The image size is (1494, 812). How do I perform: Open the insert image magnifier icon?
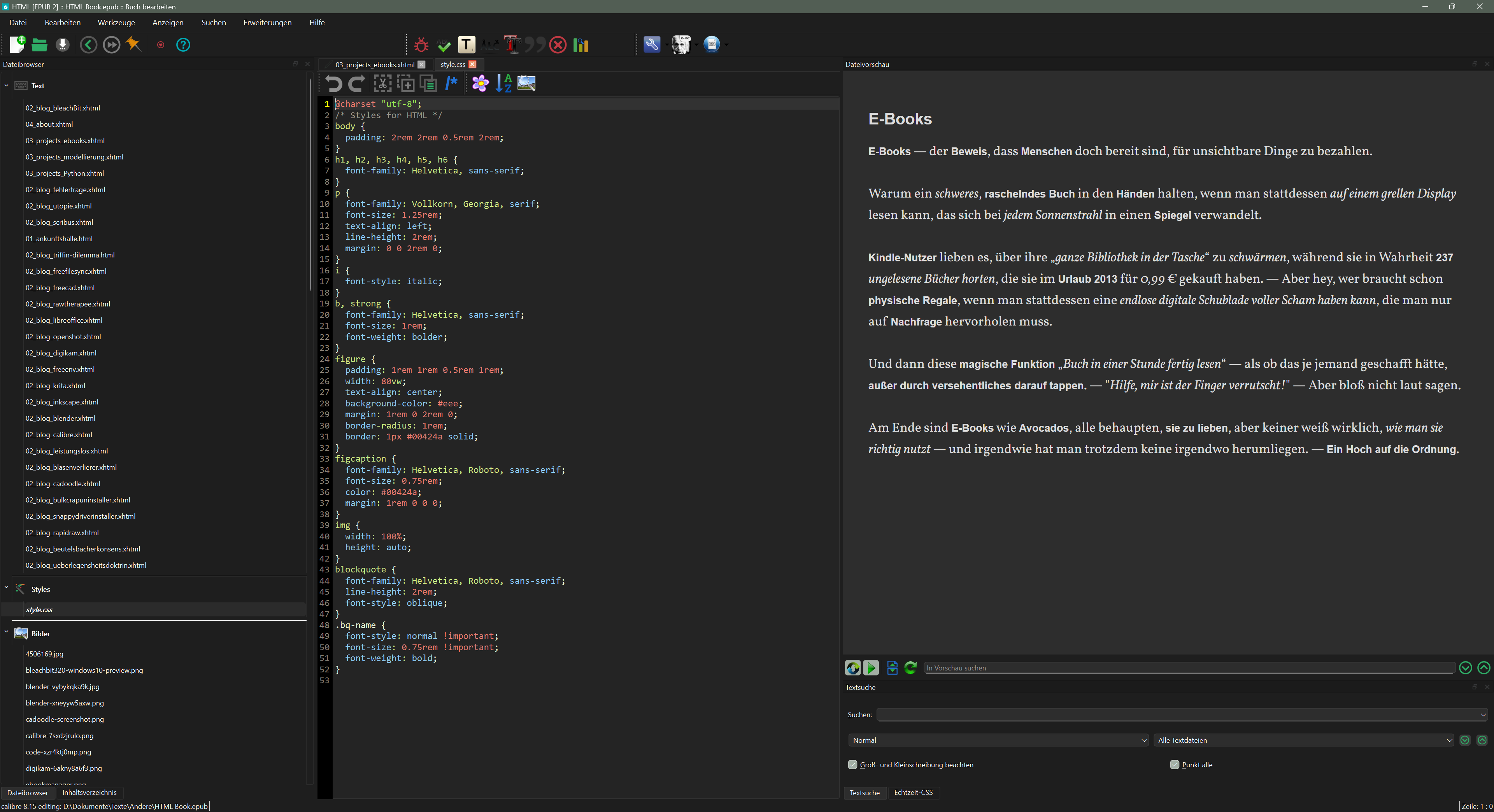pyautogui.click(x=526, y=84)
